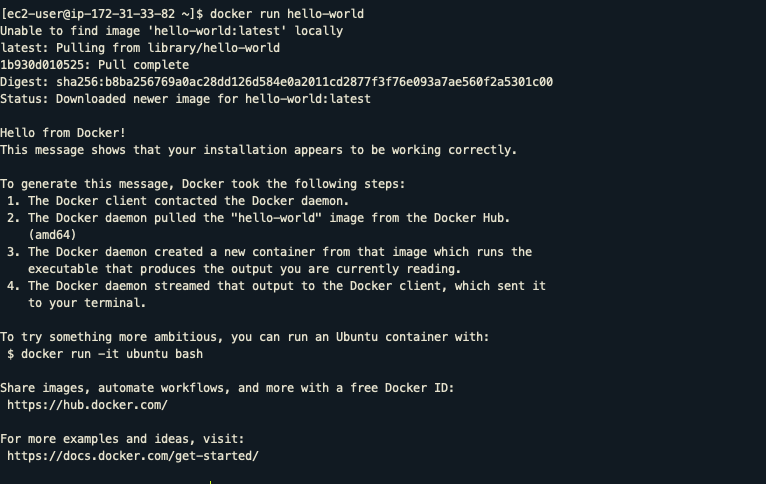Click 'Unable to find image' message
Screen dimensions: 766x484
[x=171, y=31]
